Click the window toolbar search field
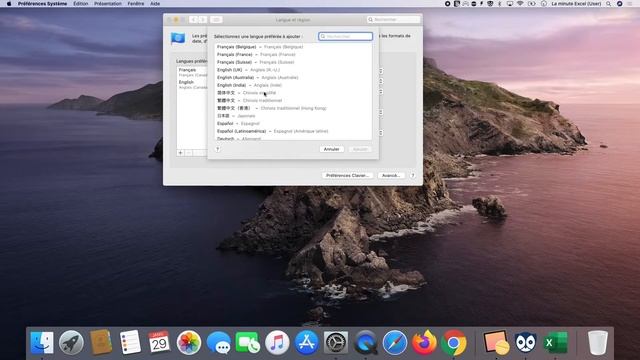The height and width of the screenshot is (360, 640). [x=393, y=20]
